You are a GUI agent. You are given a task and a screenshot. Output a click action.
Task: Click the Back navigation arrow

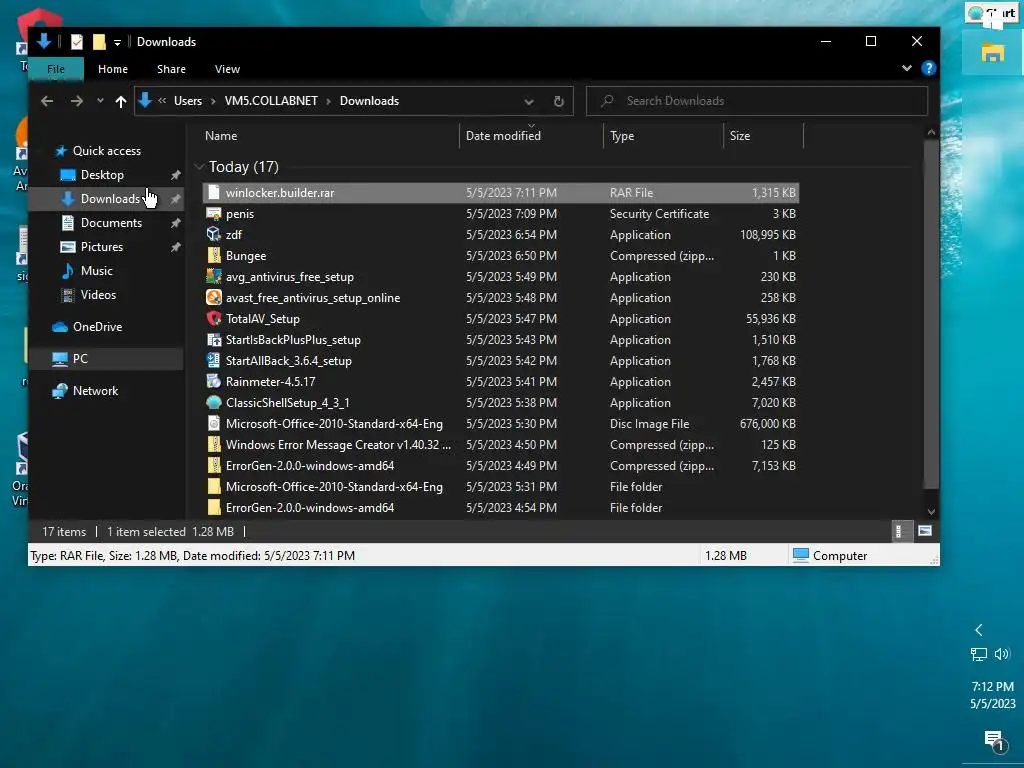47,101
